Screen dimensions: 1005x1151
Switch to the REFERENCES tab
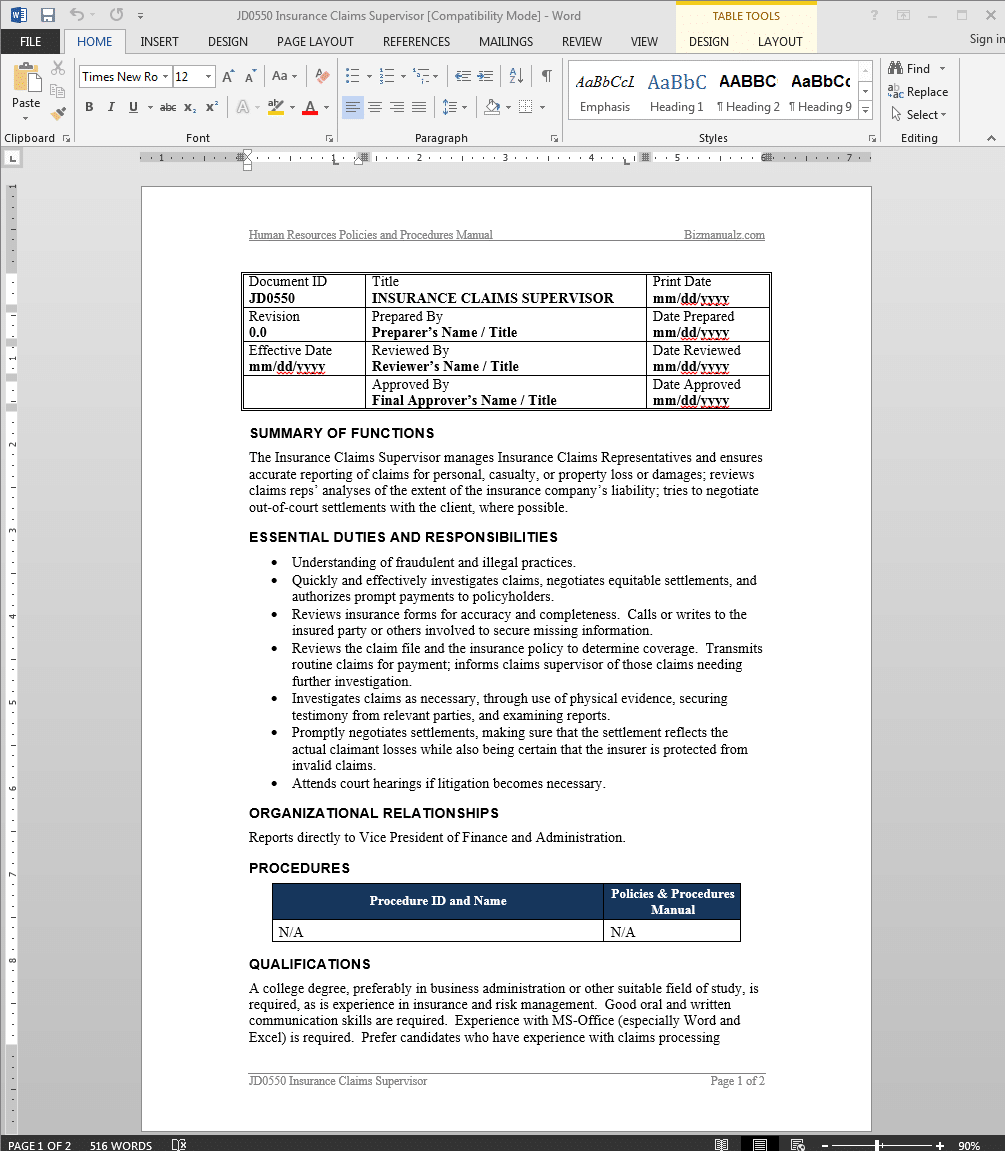[416, 42]
